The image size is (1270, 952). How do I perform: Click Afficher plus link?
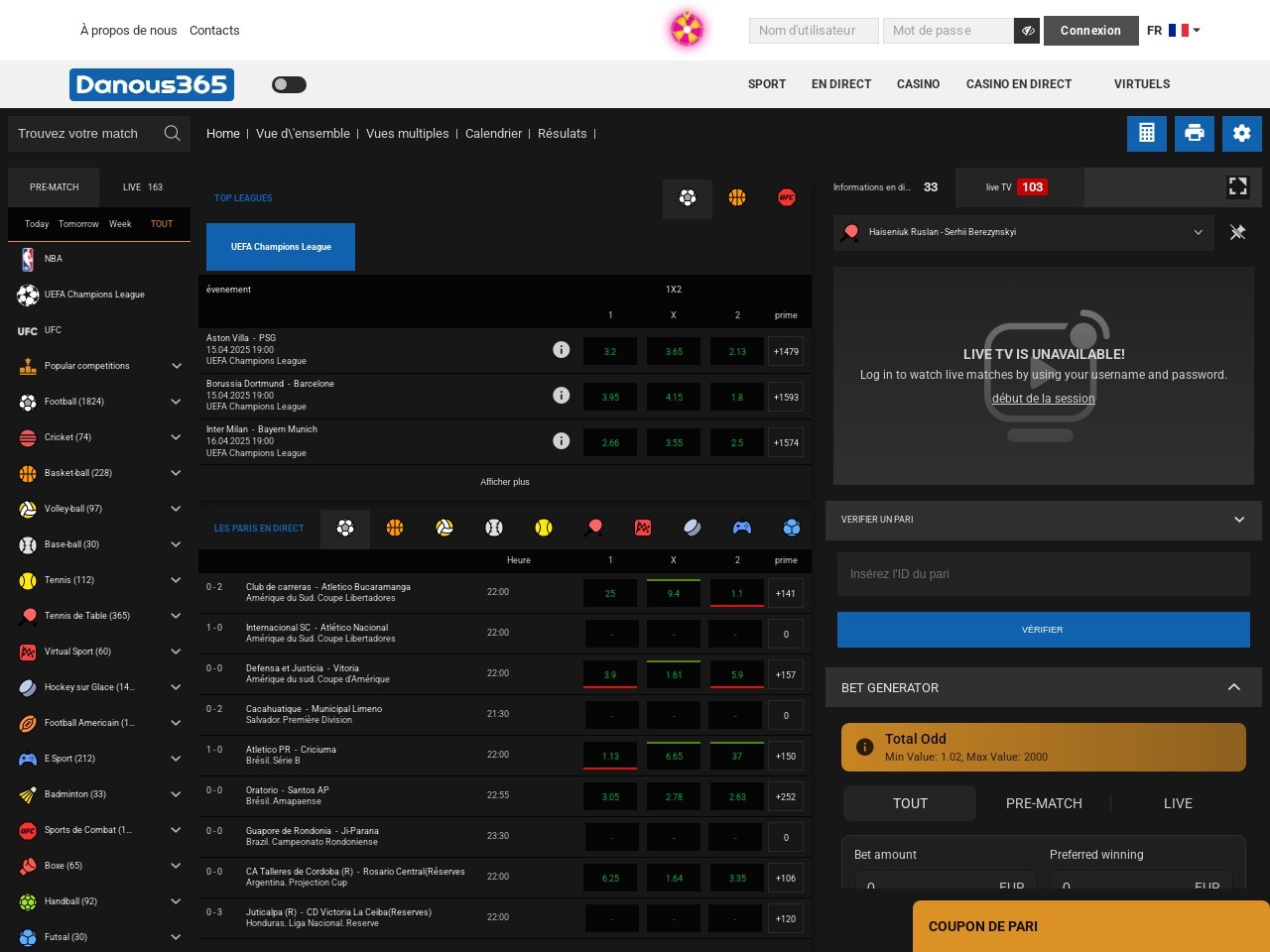[x=505, y=482]
